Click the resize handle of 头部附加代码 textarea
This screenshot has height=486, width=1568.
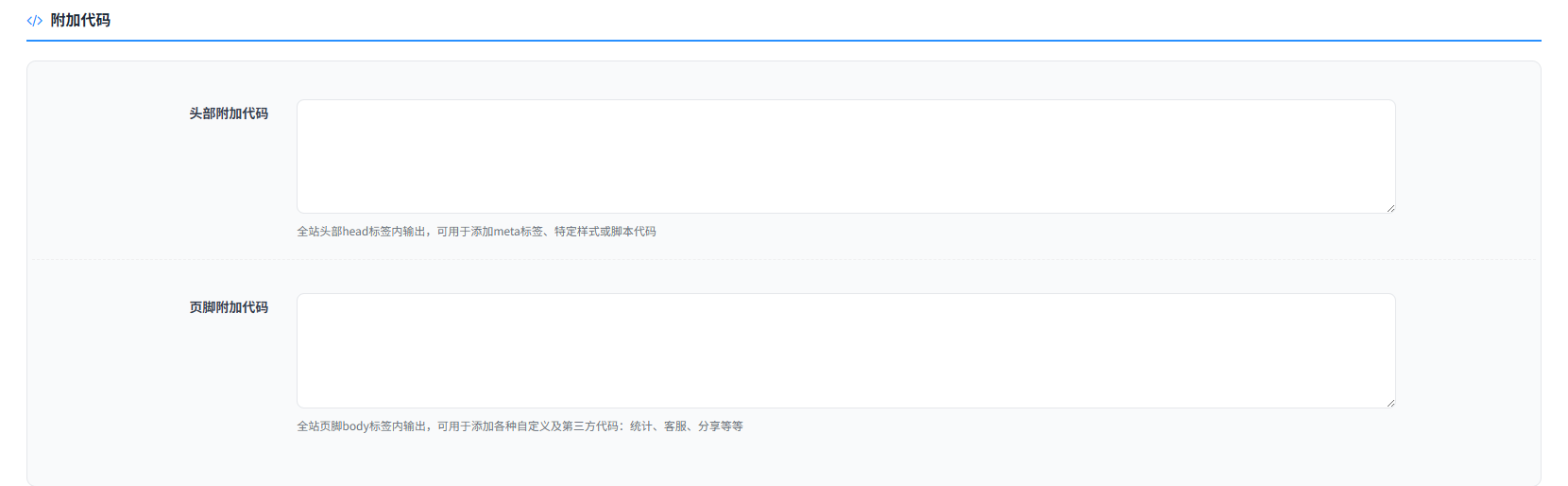click(x=1390, y=208)
